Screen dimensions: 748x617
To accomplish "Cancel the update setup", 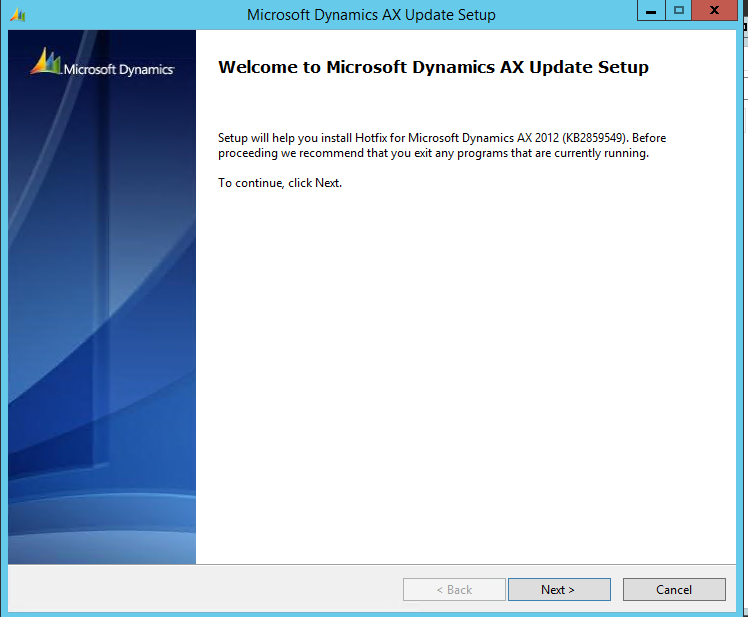I will (674, 589).
